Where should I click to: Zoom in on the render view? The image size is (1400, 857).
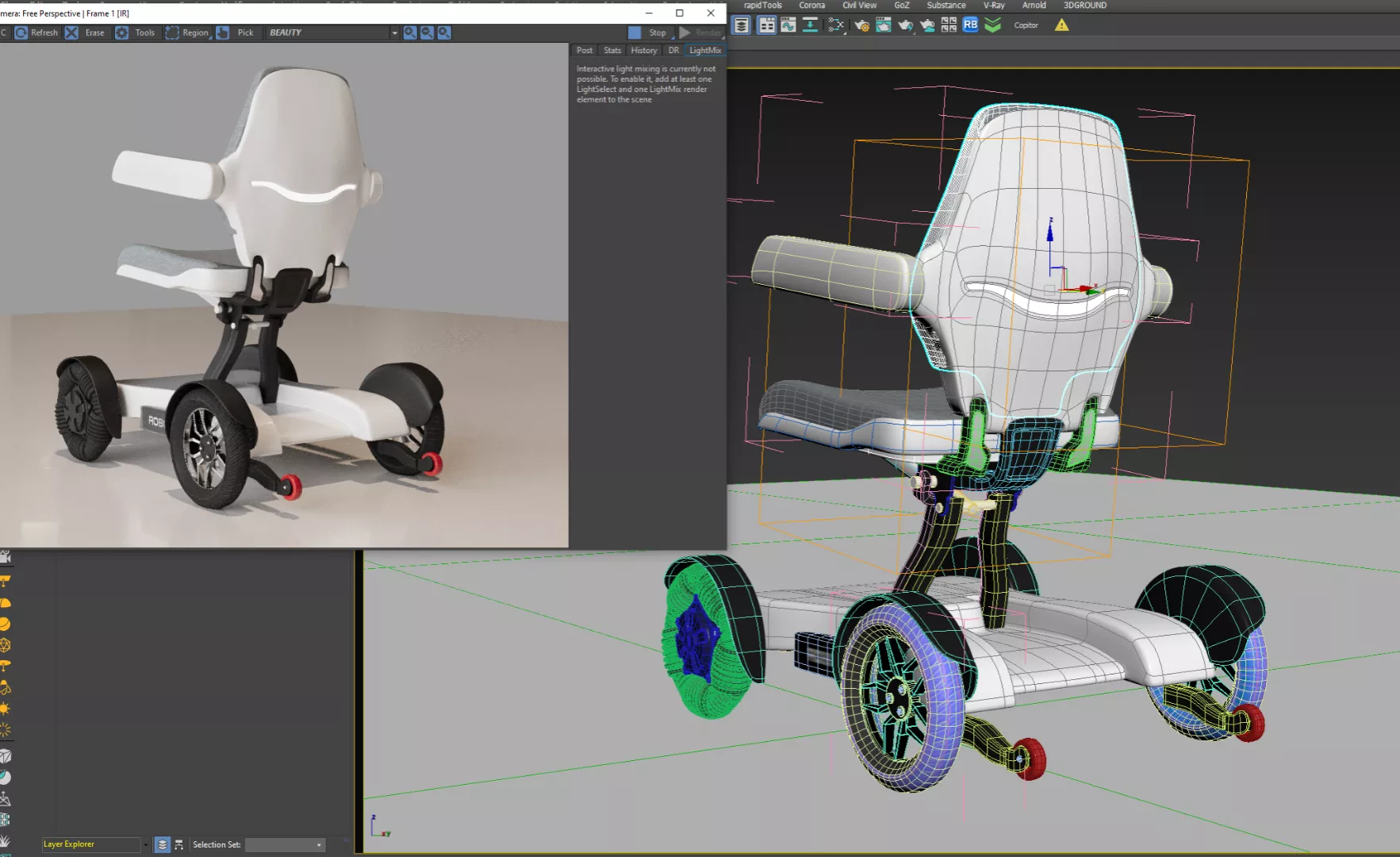[x=410, y=33]
